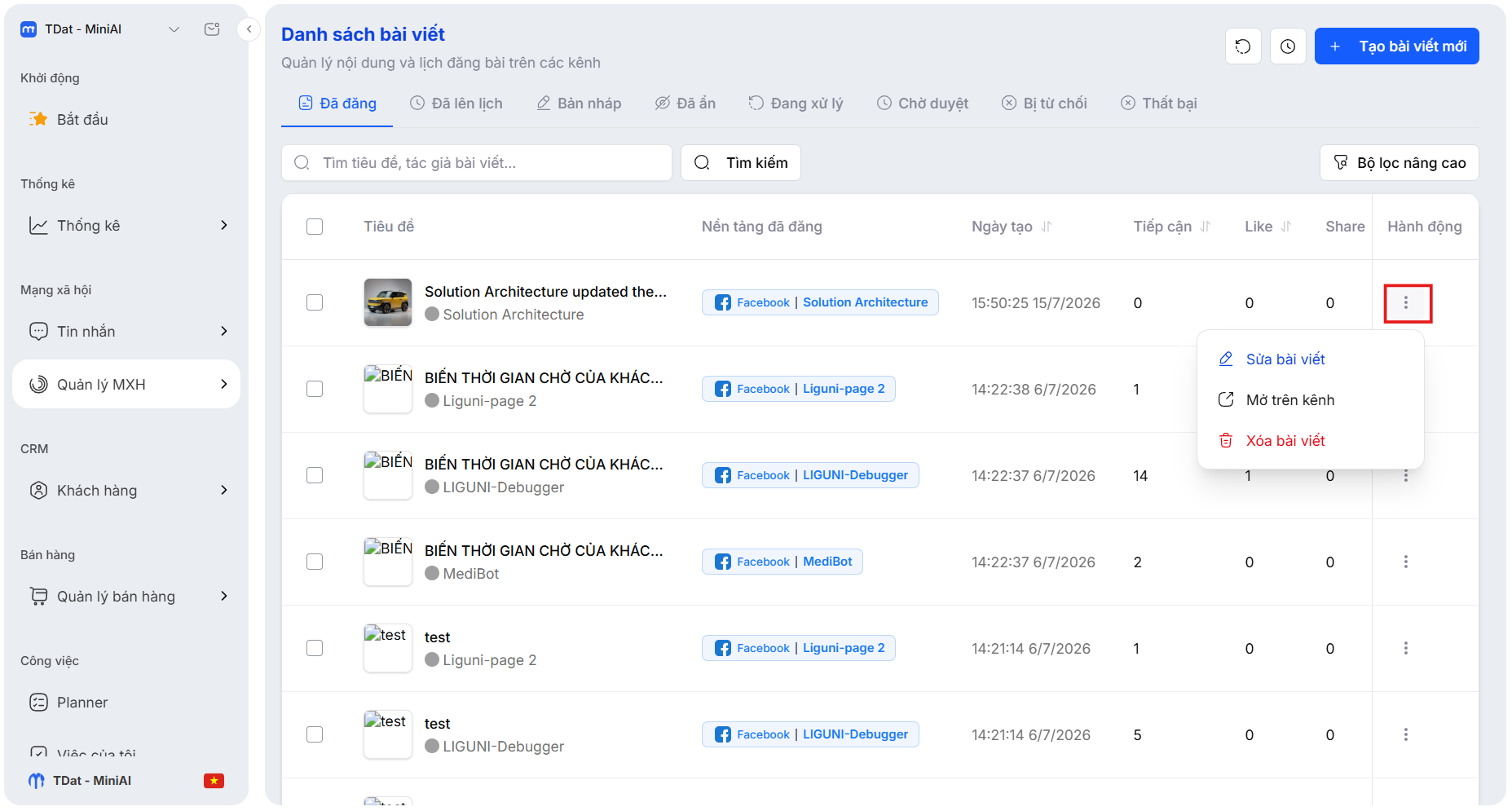Check the BIẾN Liguni-page 2 row checkbox
Screen dimensions: 1512x811
[x=315, y=390]
